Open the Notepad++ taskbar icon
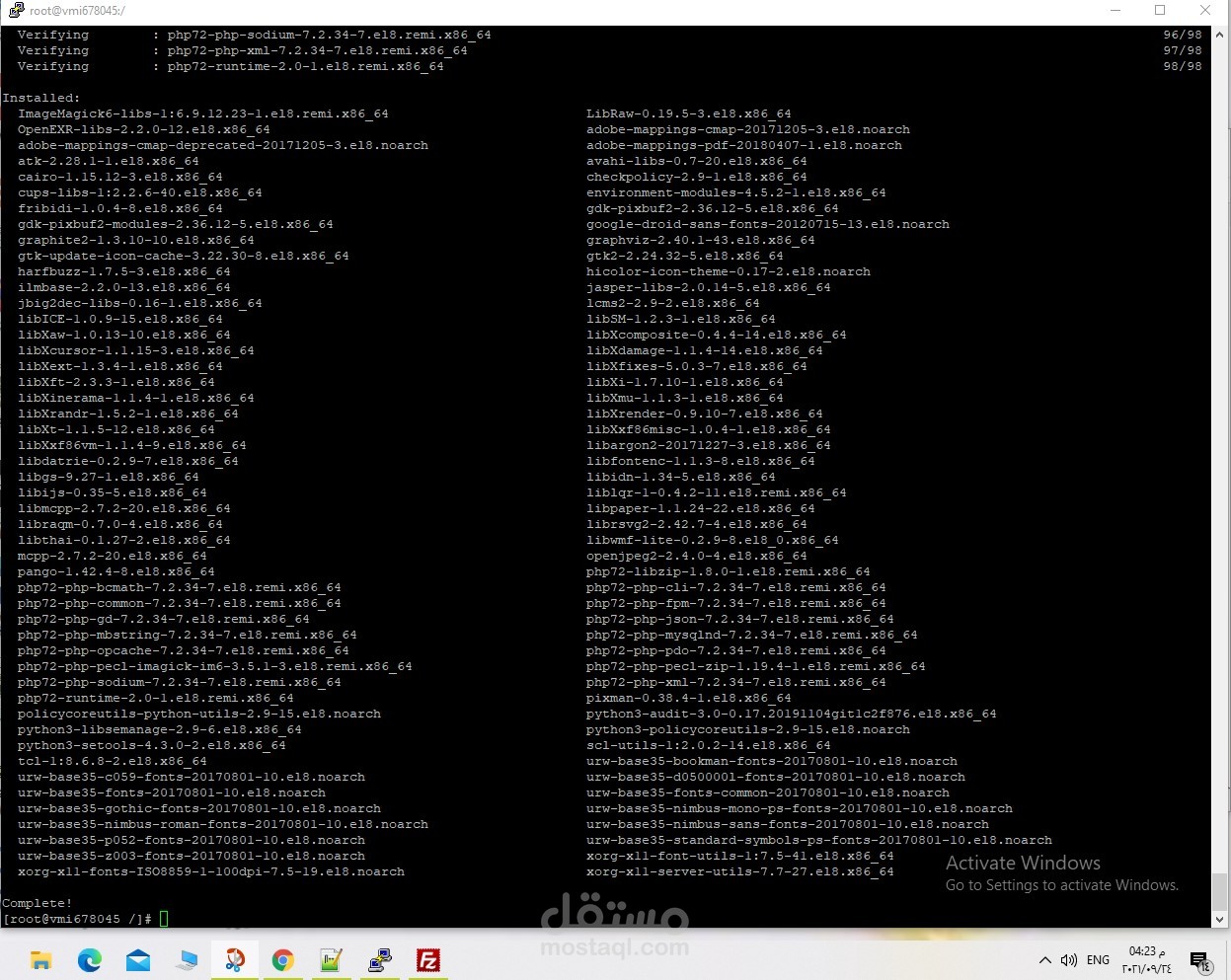Viewport: 1231px width, 980px height. [x=332, y=960]
